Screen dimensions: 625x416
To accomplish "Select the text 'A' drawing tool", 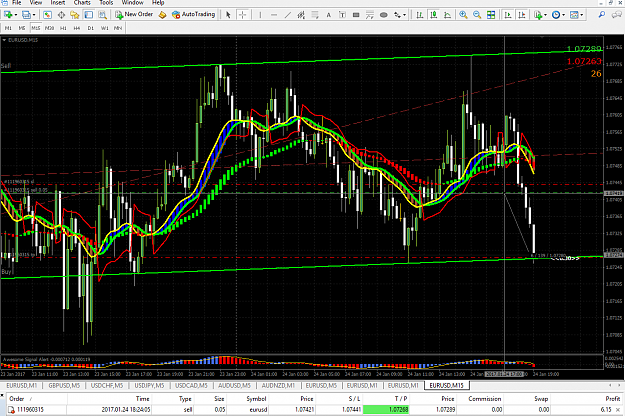I will (328, 15).
